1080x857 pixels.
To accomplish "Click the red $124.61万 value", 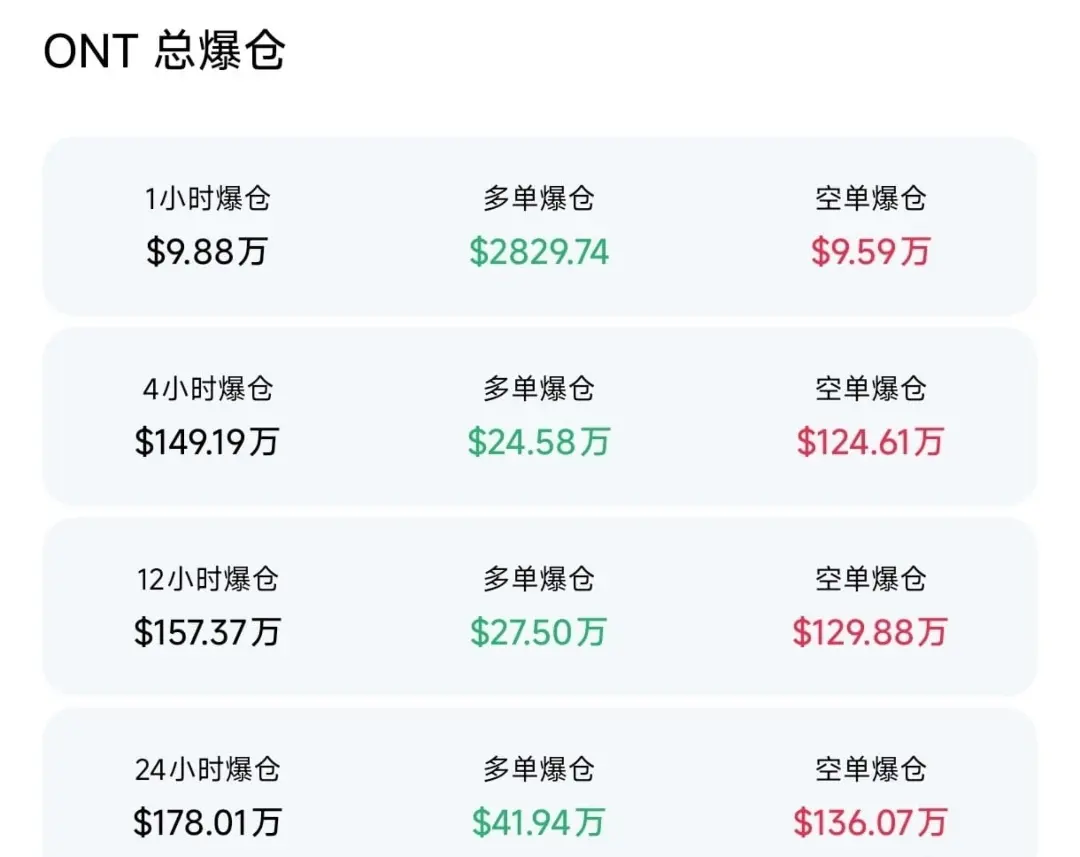I will coord(870,441).
